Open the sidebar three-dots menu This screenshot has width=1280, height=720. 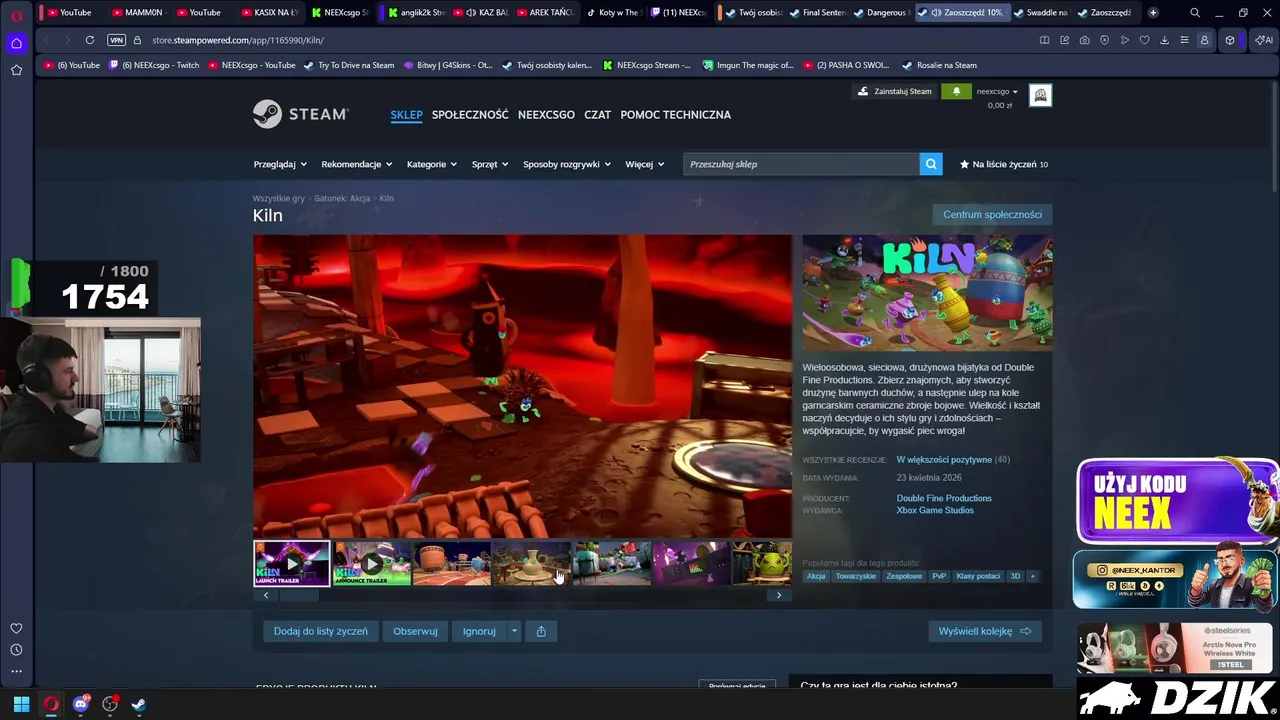click(16, 671)
